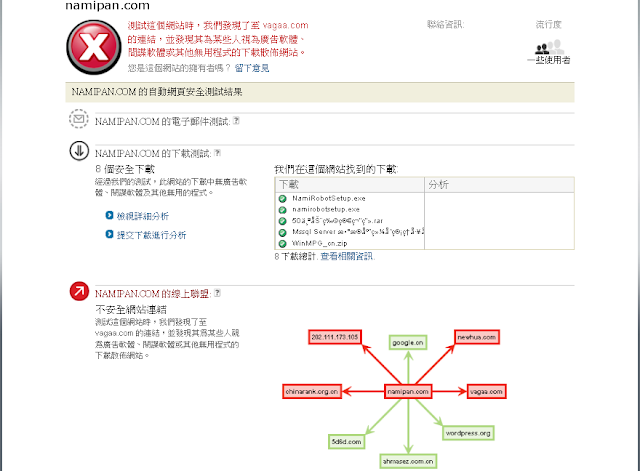The width and height of the screenshot is (640, 471).
Task: Select the newhua.com red node
Action: (477, 337)
